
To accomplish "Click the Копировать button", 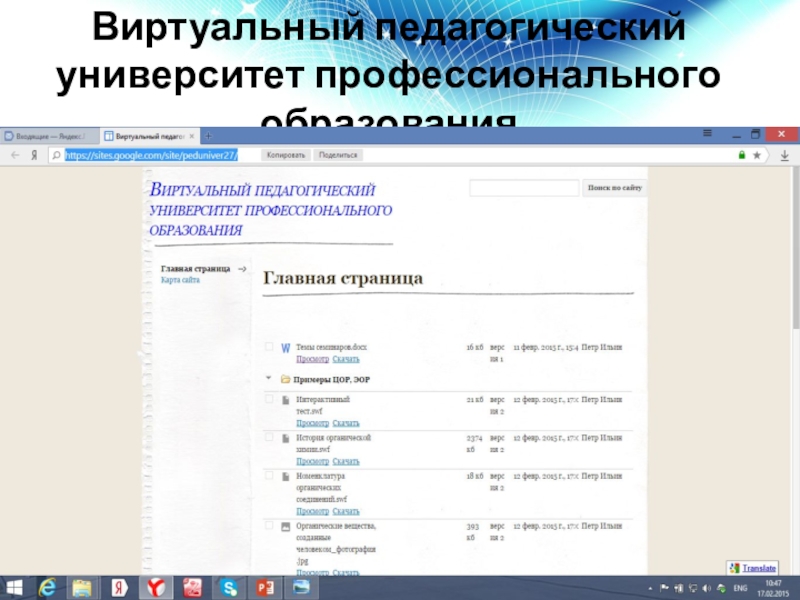I will coord(286,155).
